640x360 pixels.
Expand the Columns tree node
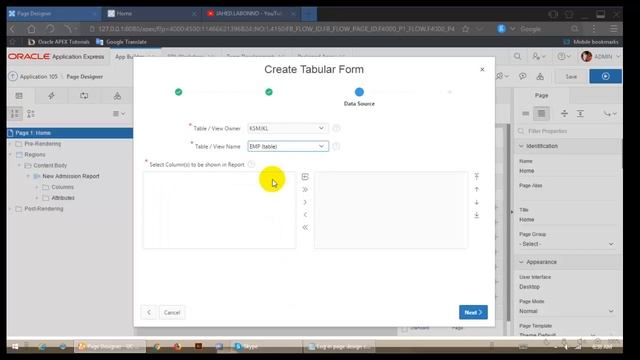pos(37,187)
